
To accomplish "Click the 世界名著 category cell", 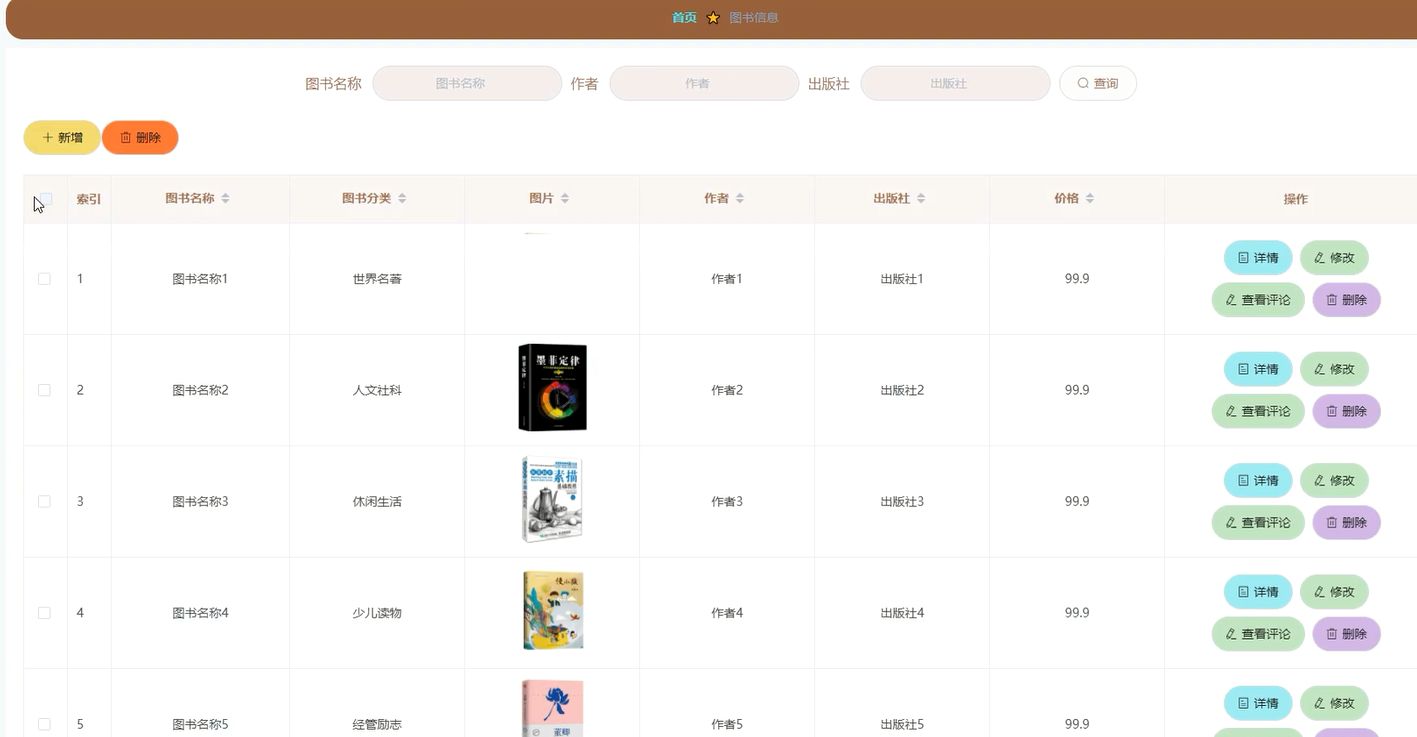I will [377, 279].
